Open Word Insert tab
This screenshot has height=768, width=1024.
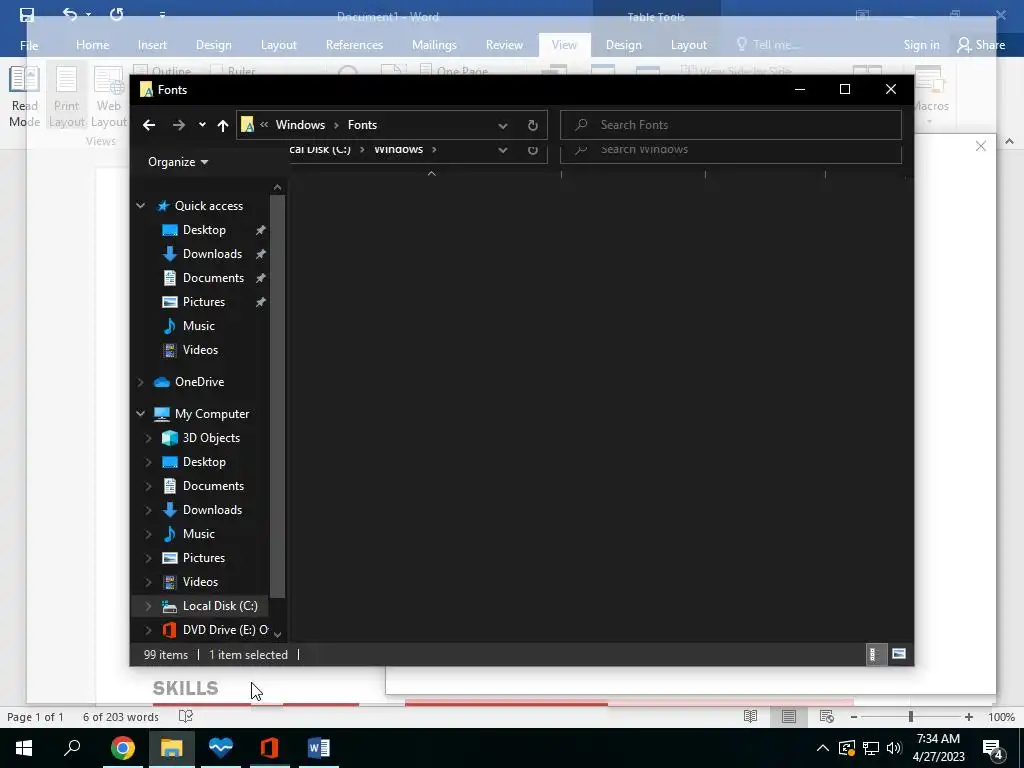[x=152, y=45]
